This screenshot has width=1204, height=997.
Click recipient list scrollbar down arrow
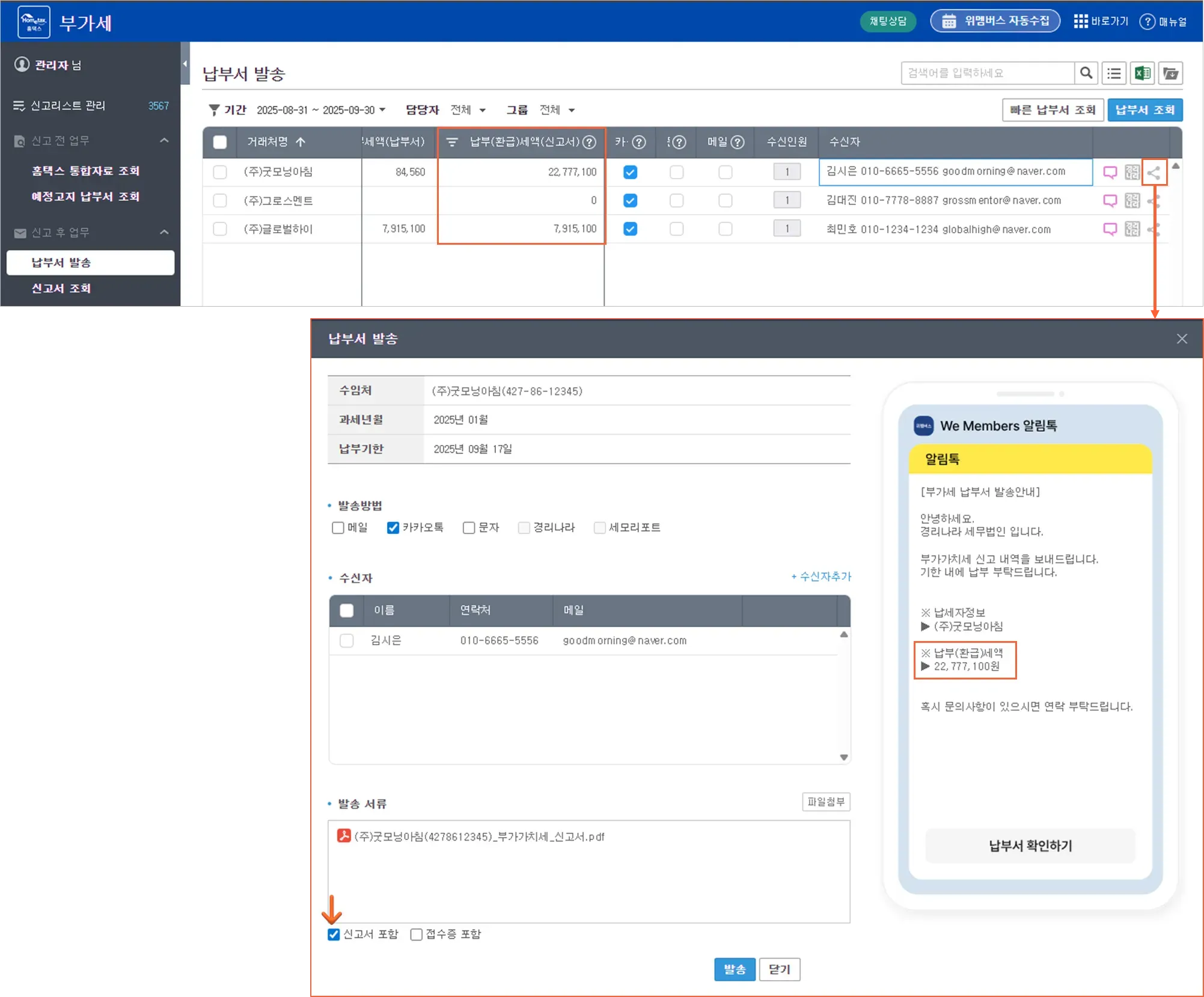point(844,758)
